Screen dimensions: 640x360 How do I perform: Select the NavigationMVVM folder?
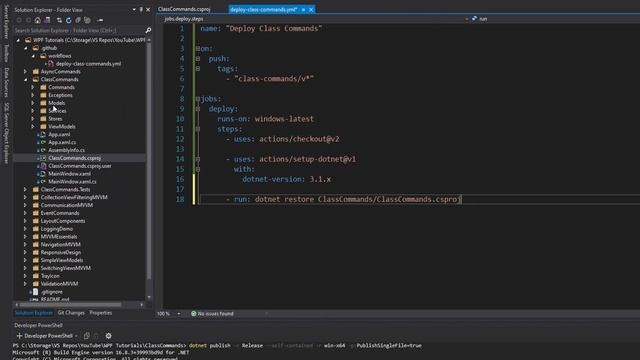pyautogui.click(x=60, y=244)
